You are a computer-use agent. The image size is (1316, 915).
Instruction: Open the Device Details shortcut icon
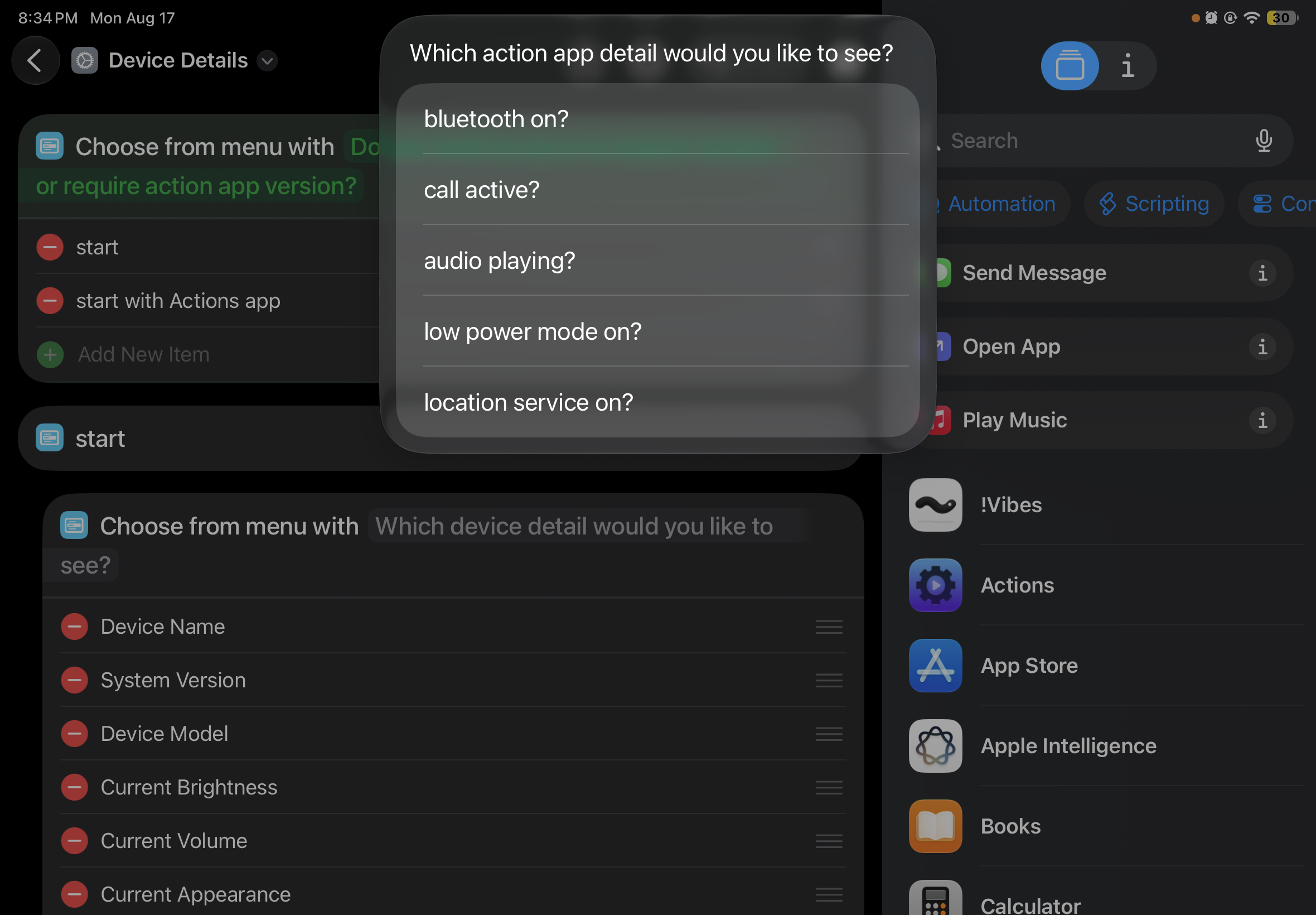[85, 60]
